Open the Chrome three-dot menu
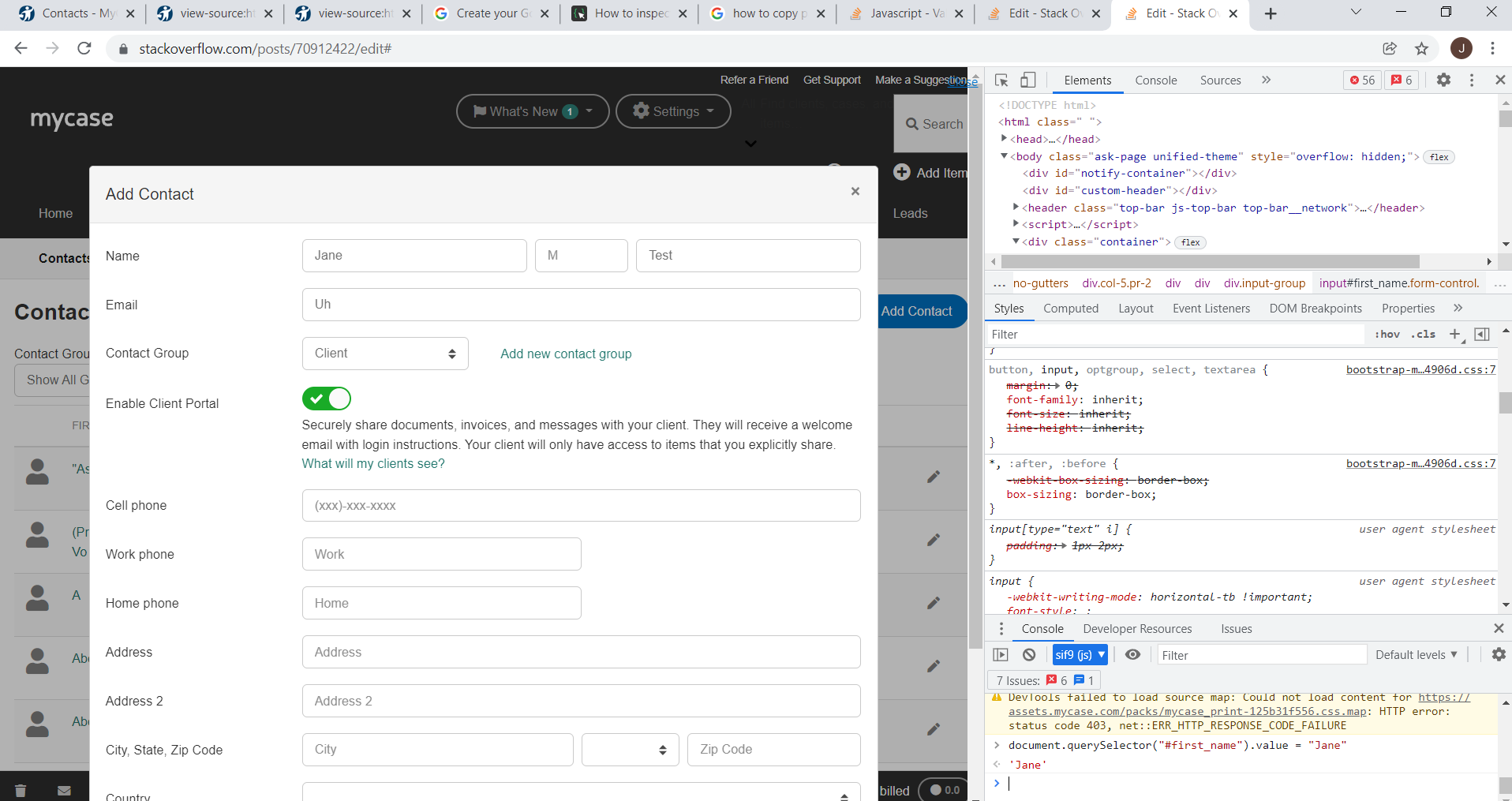This screenshot has width=1512, height=801. click(1492, 48)
